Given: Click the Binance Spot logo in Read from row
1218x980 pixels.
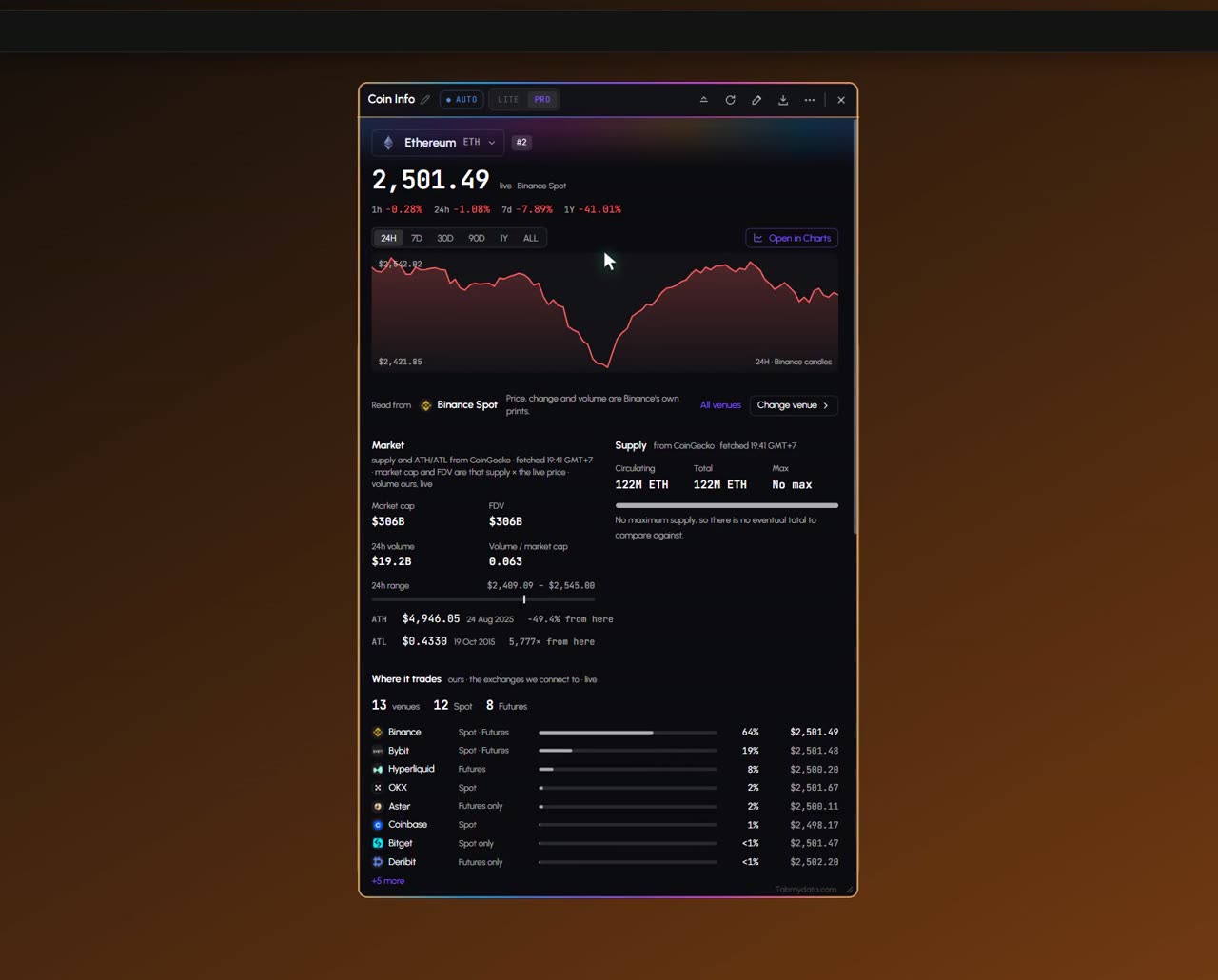Looking at the screenshot, I should tap(425, 405).
